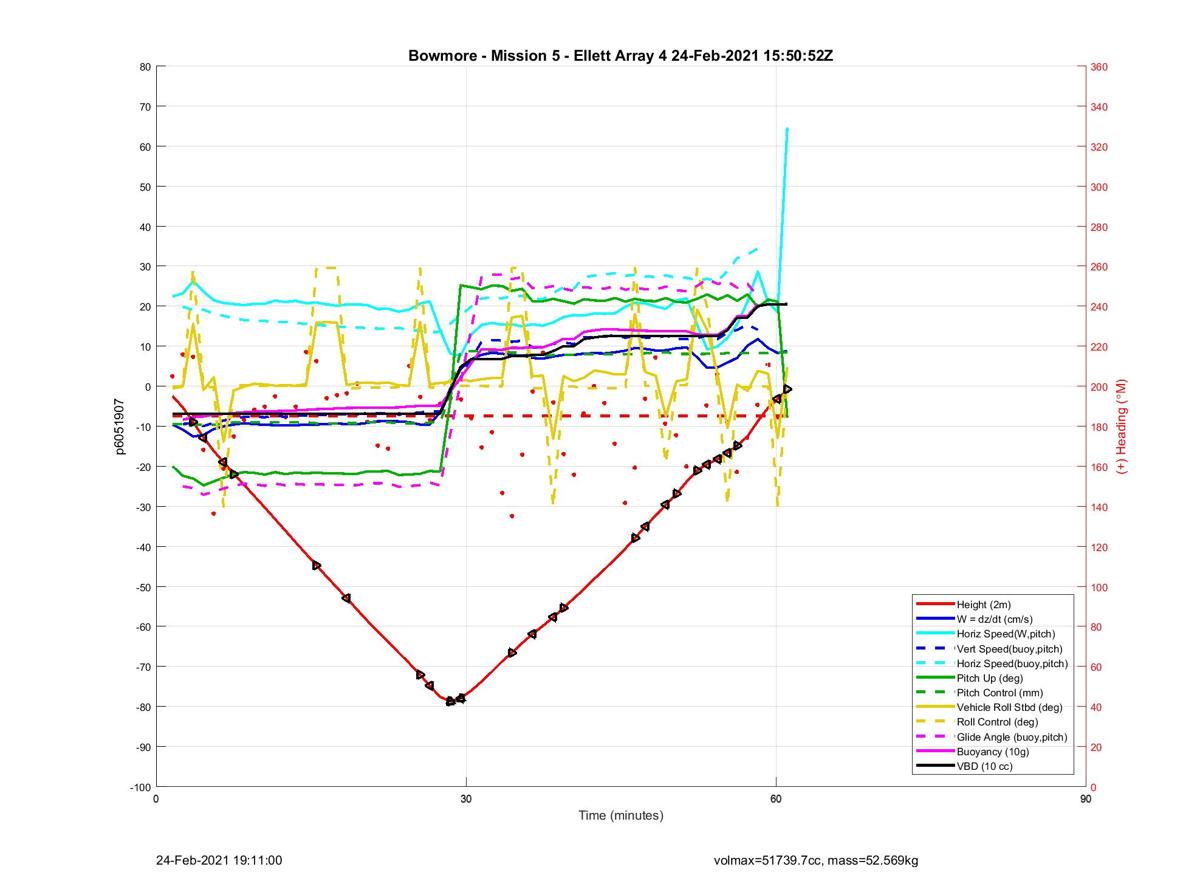Select the left axis label "p6051907"

pos(119,427)
